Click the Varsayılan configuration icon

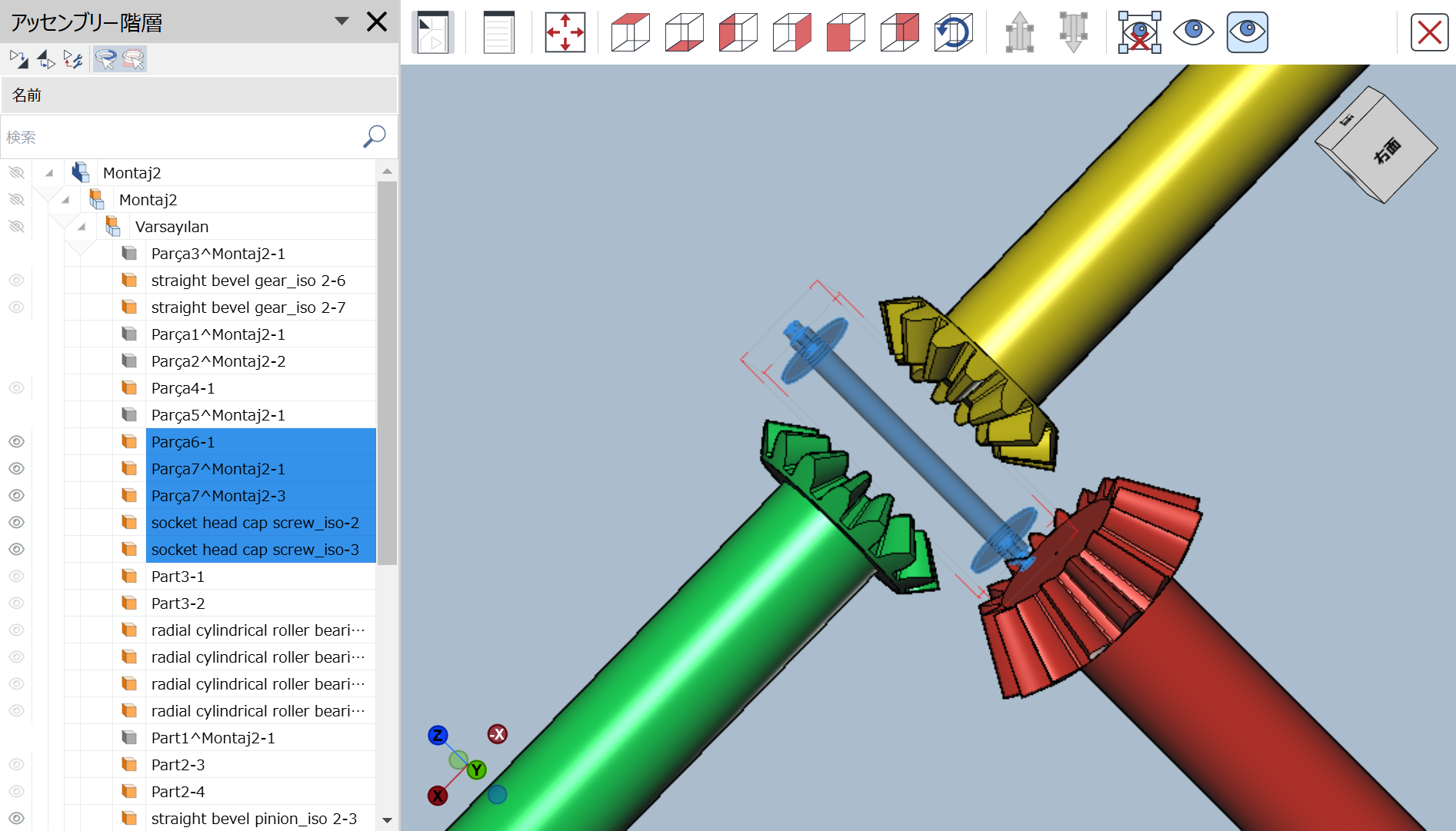pos(113,227)
